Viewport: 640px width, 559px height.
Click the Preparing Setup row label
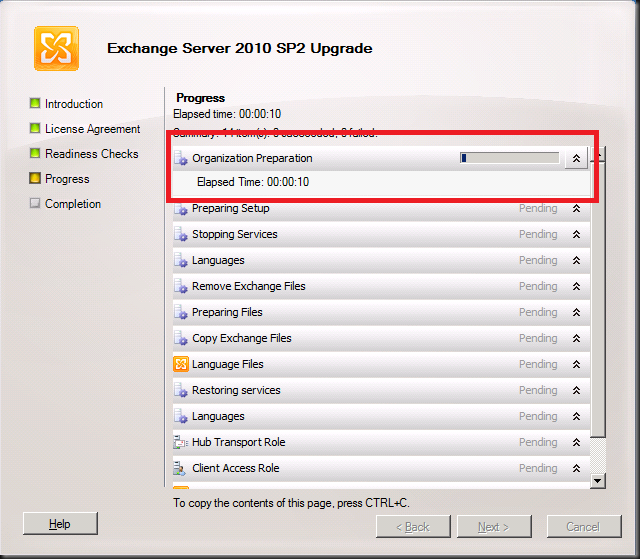[x=231, y=209]
